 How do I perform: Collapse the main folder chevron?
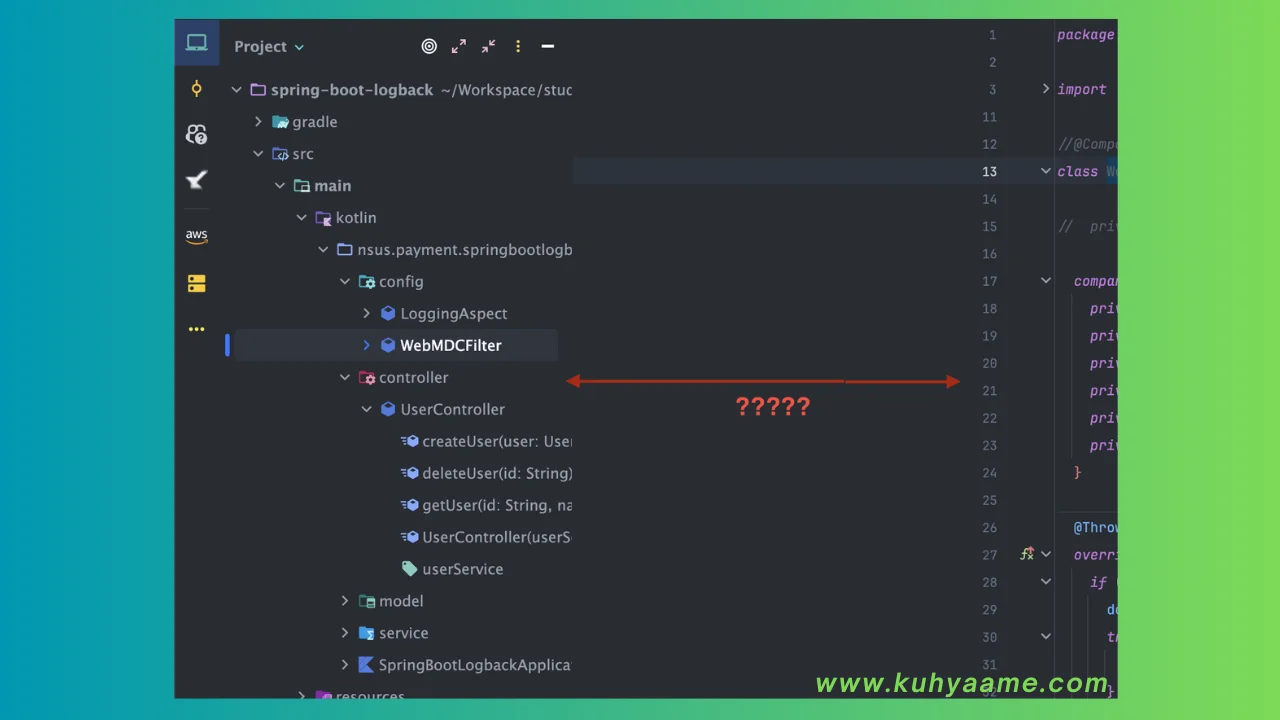[x=280, y=186]
